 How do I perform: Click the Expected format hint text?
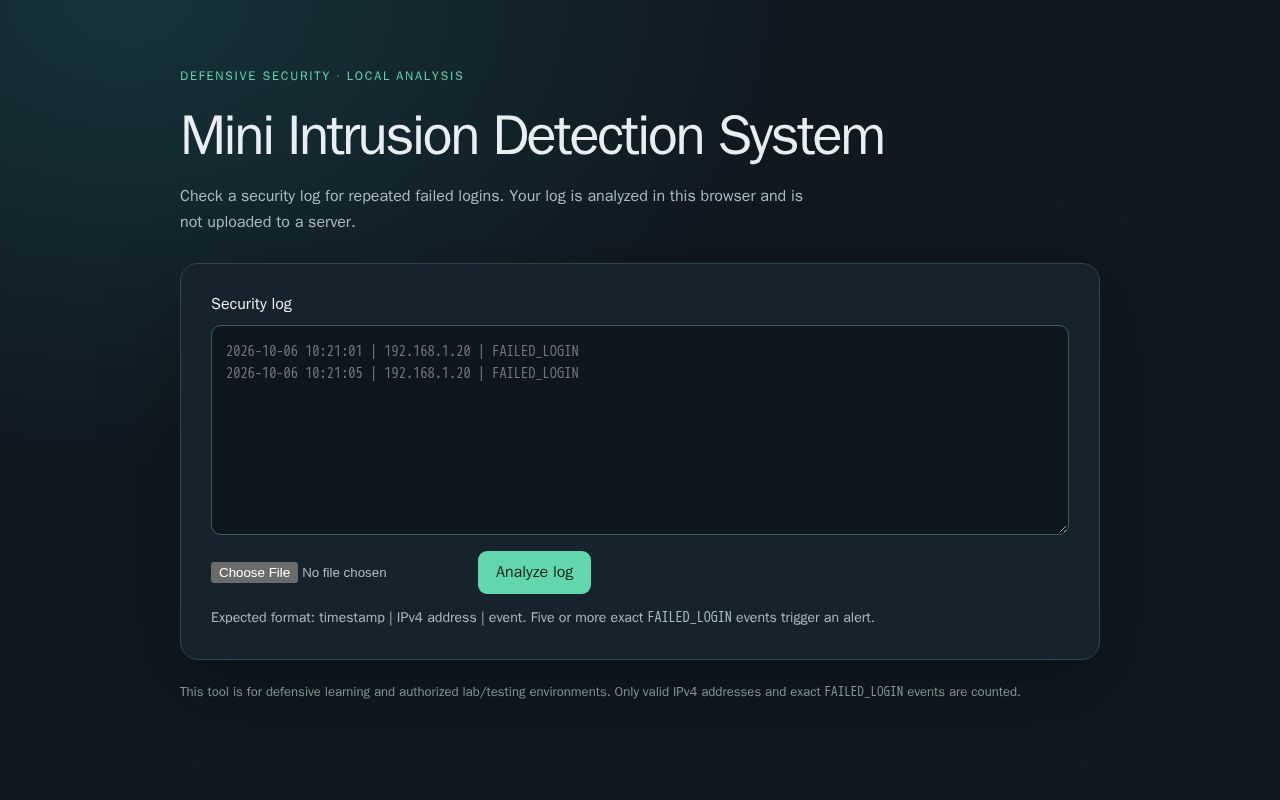543,618
